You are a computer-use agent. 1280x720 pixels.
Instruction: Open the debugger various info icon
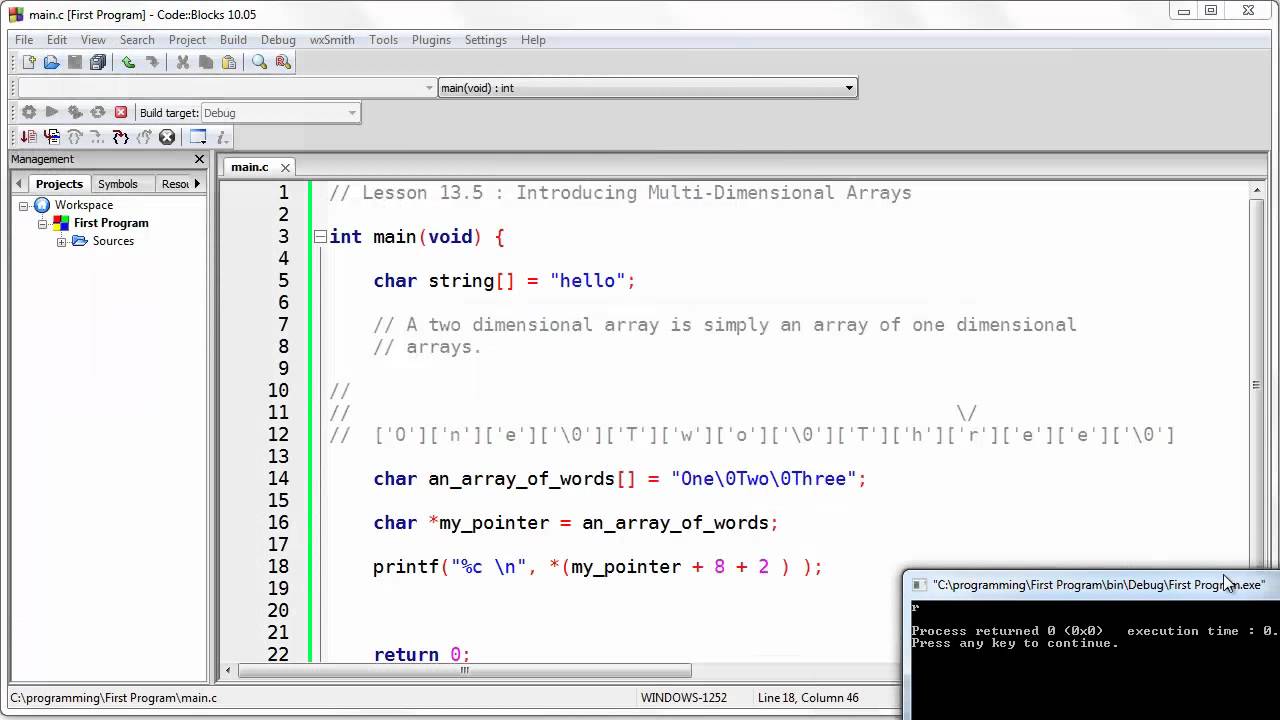tap(222, 137)
